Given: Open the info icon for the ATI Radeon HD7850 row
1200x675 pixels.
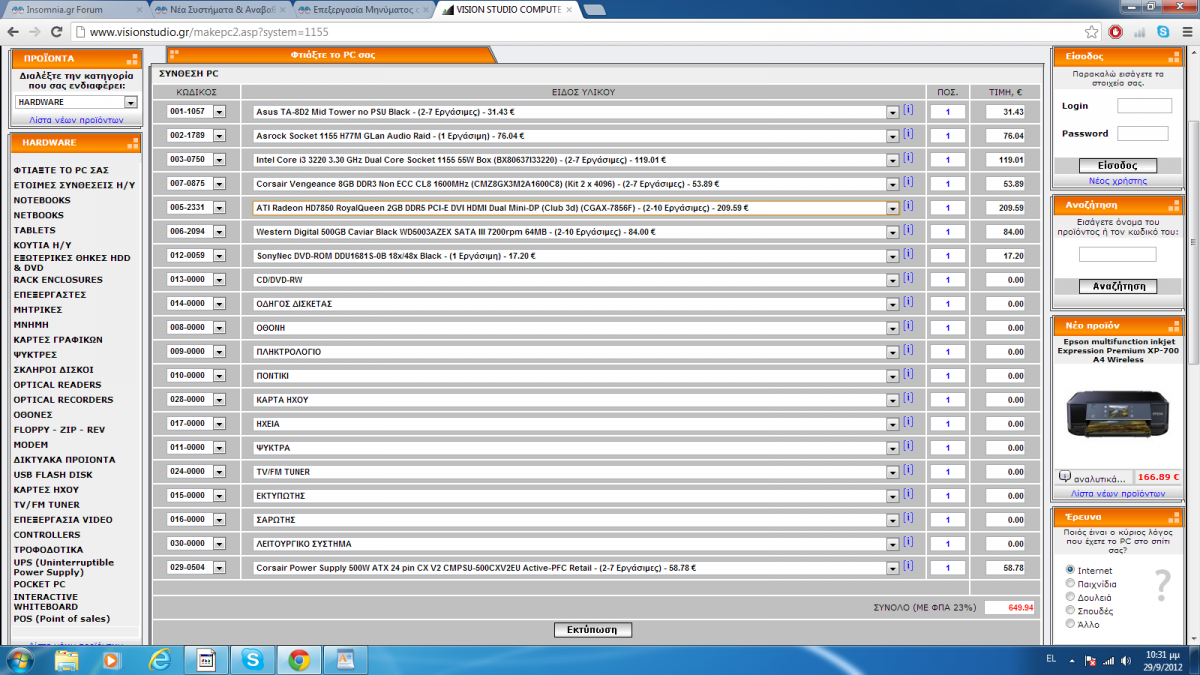Looking at the screenshot, I should pyautogui.click(x=908, y=206).
